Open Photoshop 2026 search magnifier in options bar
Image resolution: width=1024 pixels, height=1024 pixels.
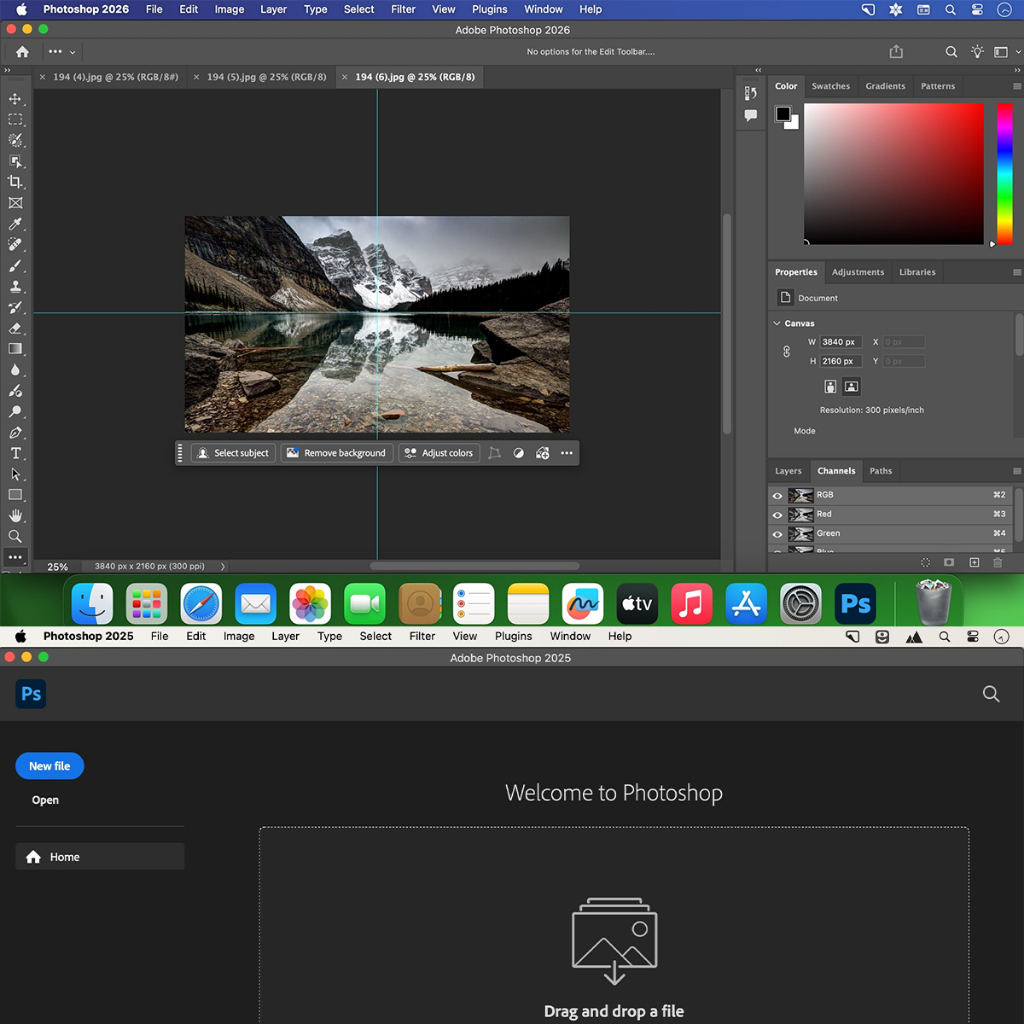click(x=951, y=52)
